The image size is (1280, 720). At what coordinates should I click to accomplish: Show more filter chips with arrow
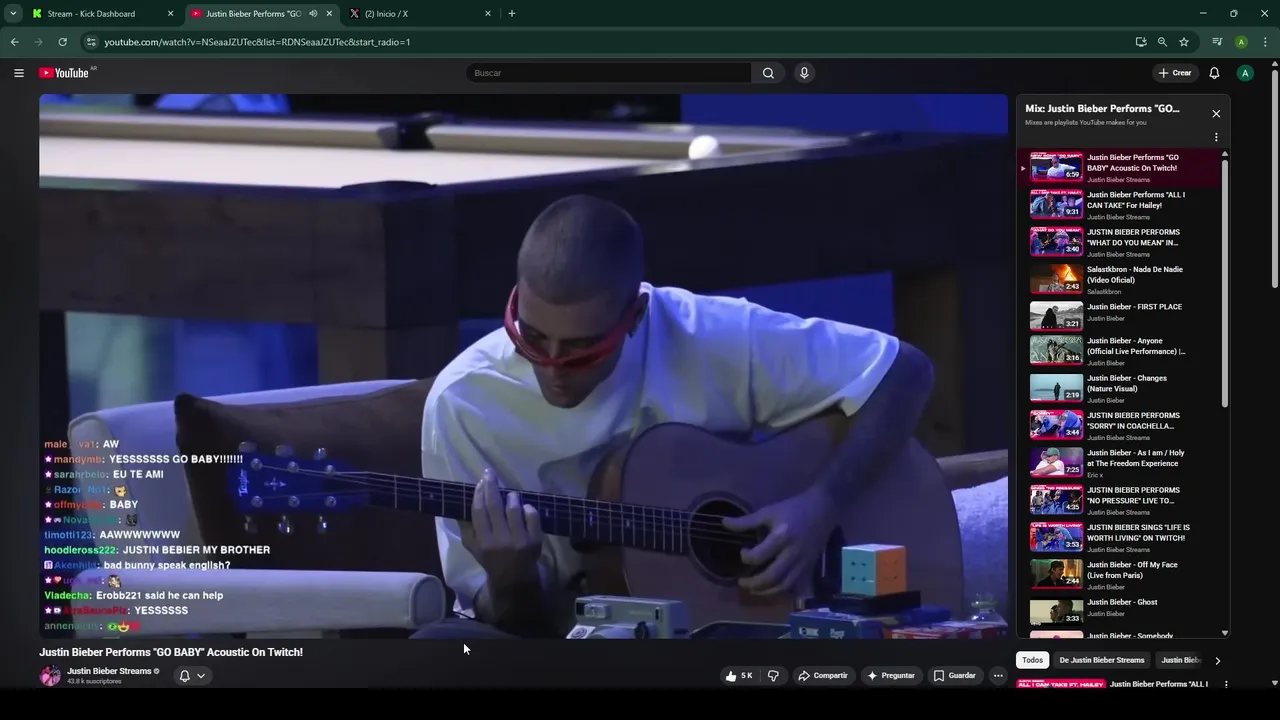point(1217,661)
